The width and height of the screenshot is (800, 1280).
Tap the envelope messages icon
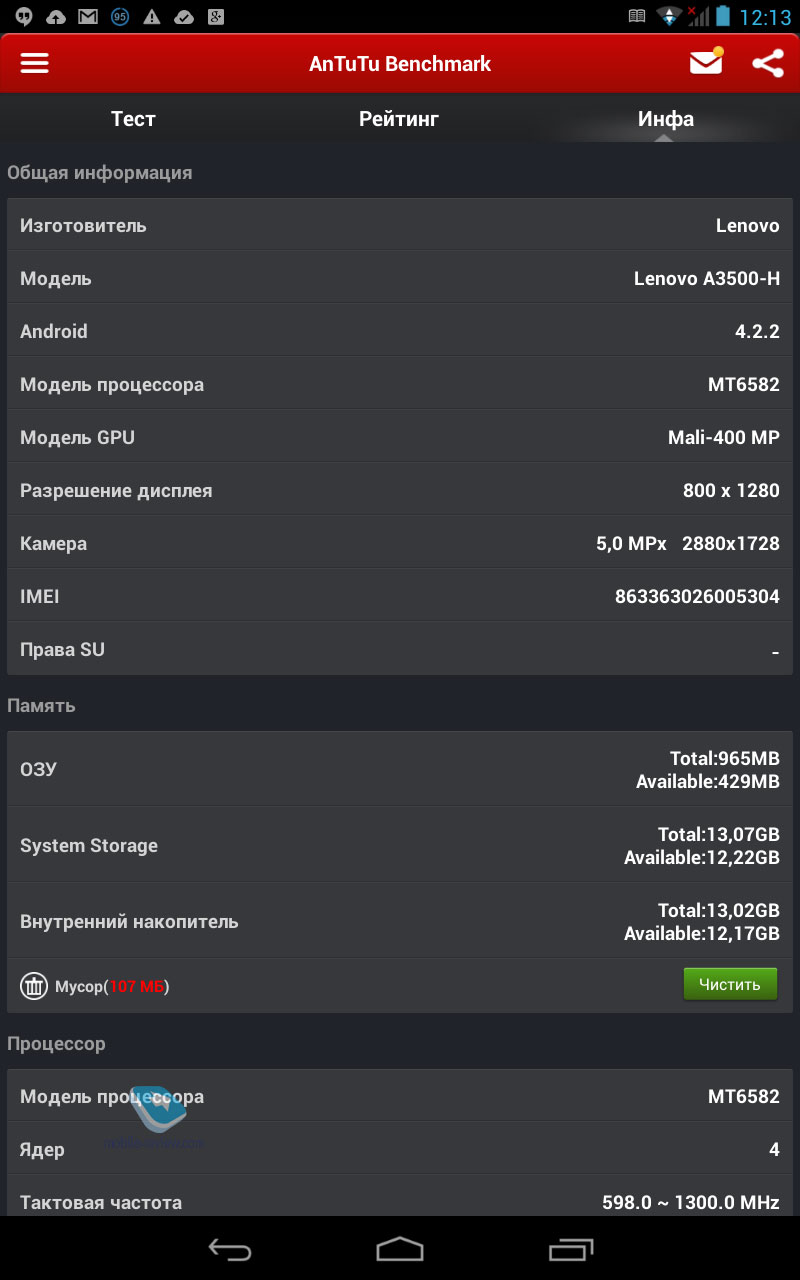pos(706,63)
